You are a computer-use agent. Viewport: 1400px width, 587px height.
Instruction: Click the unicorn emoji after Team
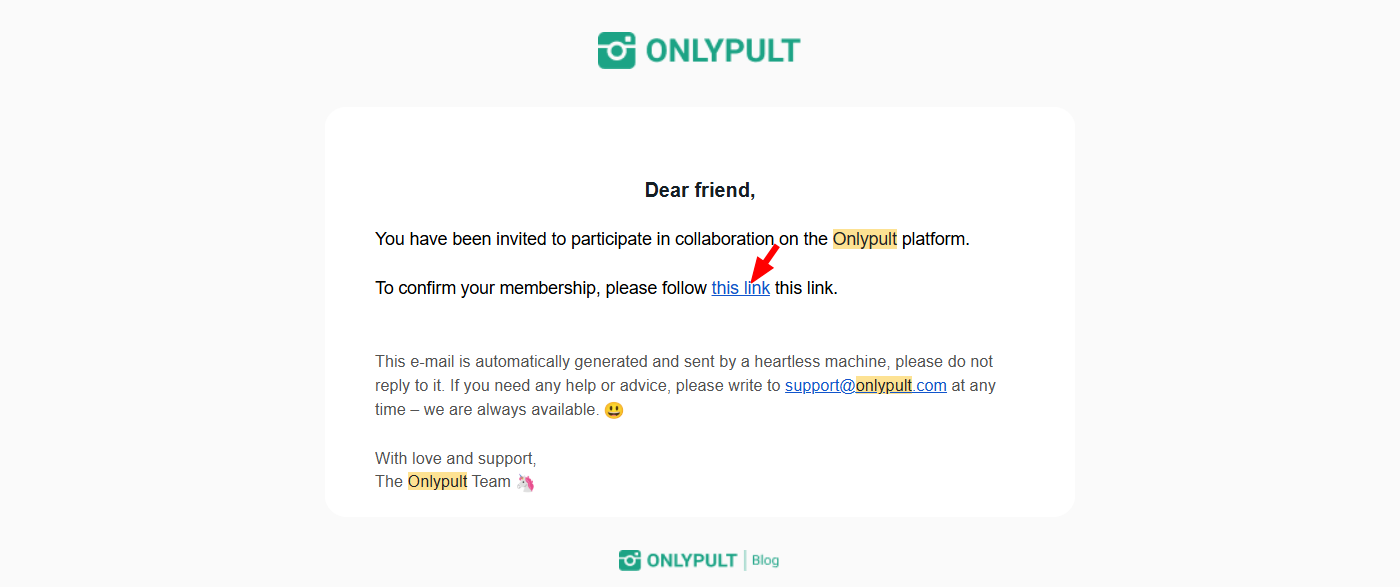click(526, 482)
